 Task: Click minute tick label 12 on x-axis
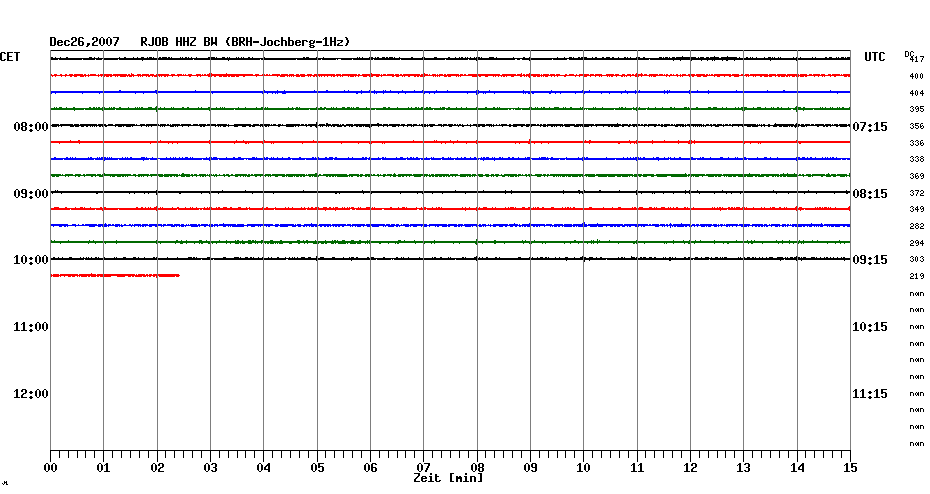[x=690, y=468]
